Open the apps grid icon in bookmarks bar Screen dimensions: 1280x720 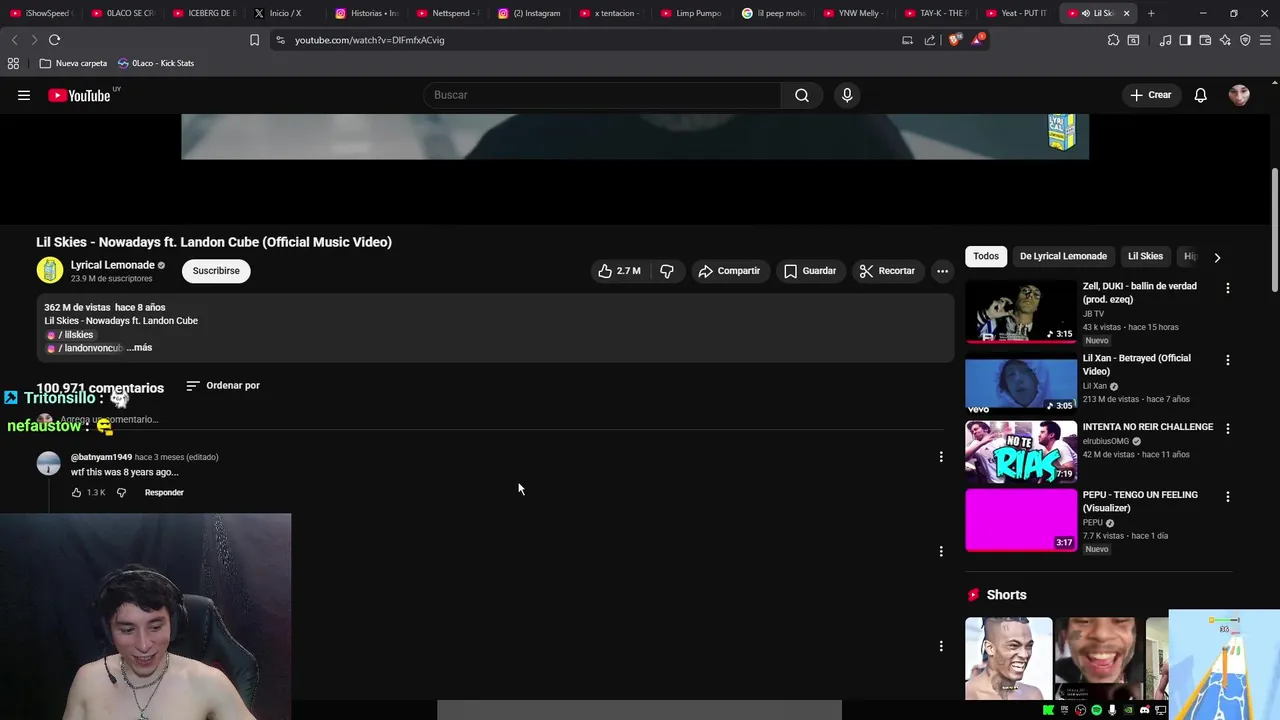click(x=13, y=63)
